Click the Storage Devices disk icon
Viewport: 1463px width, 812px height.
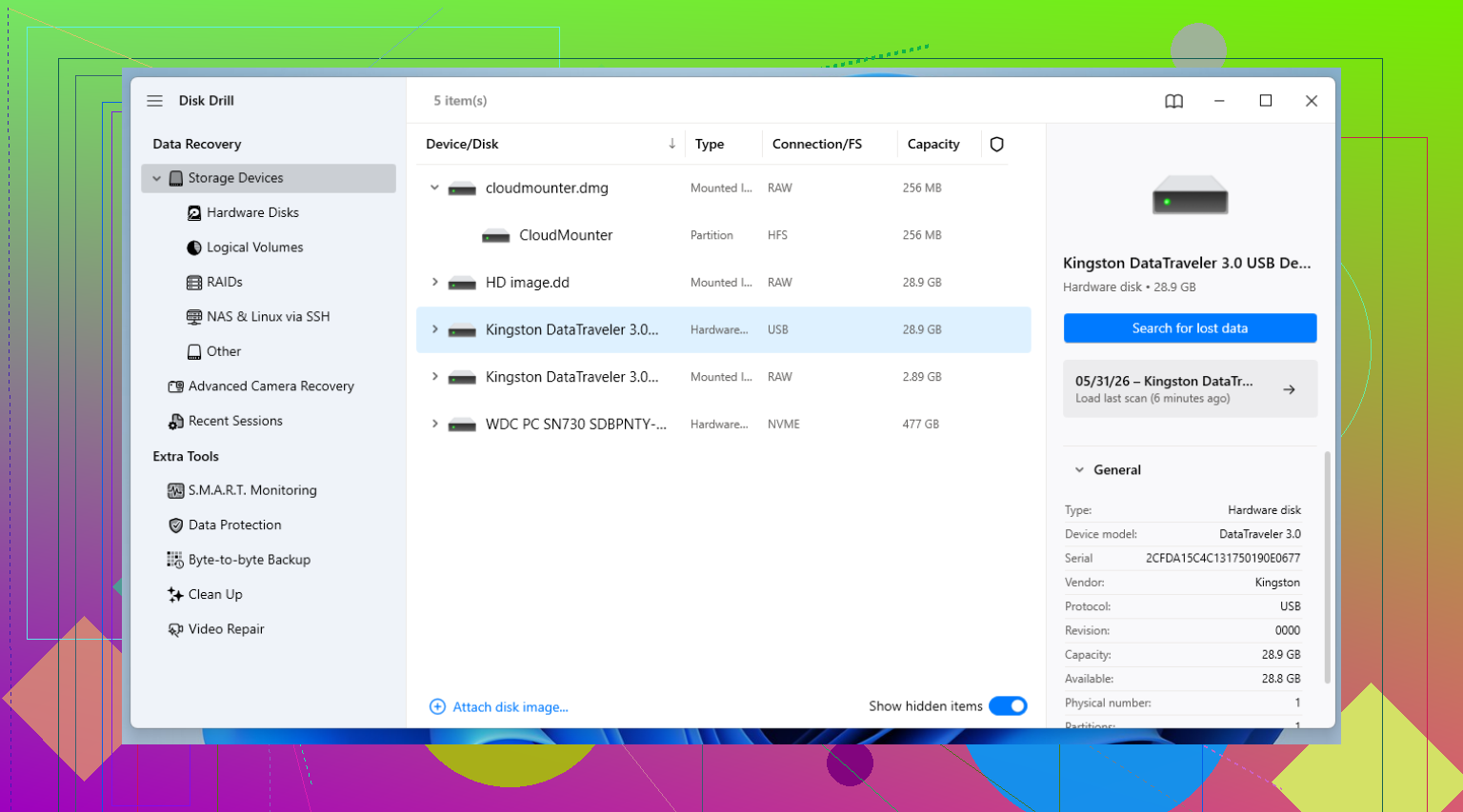[x=175, y=178]
